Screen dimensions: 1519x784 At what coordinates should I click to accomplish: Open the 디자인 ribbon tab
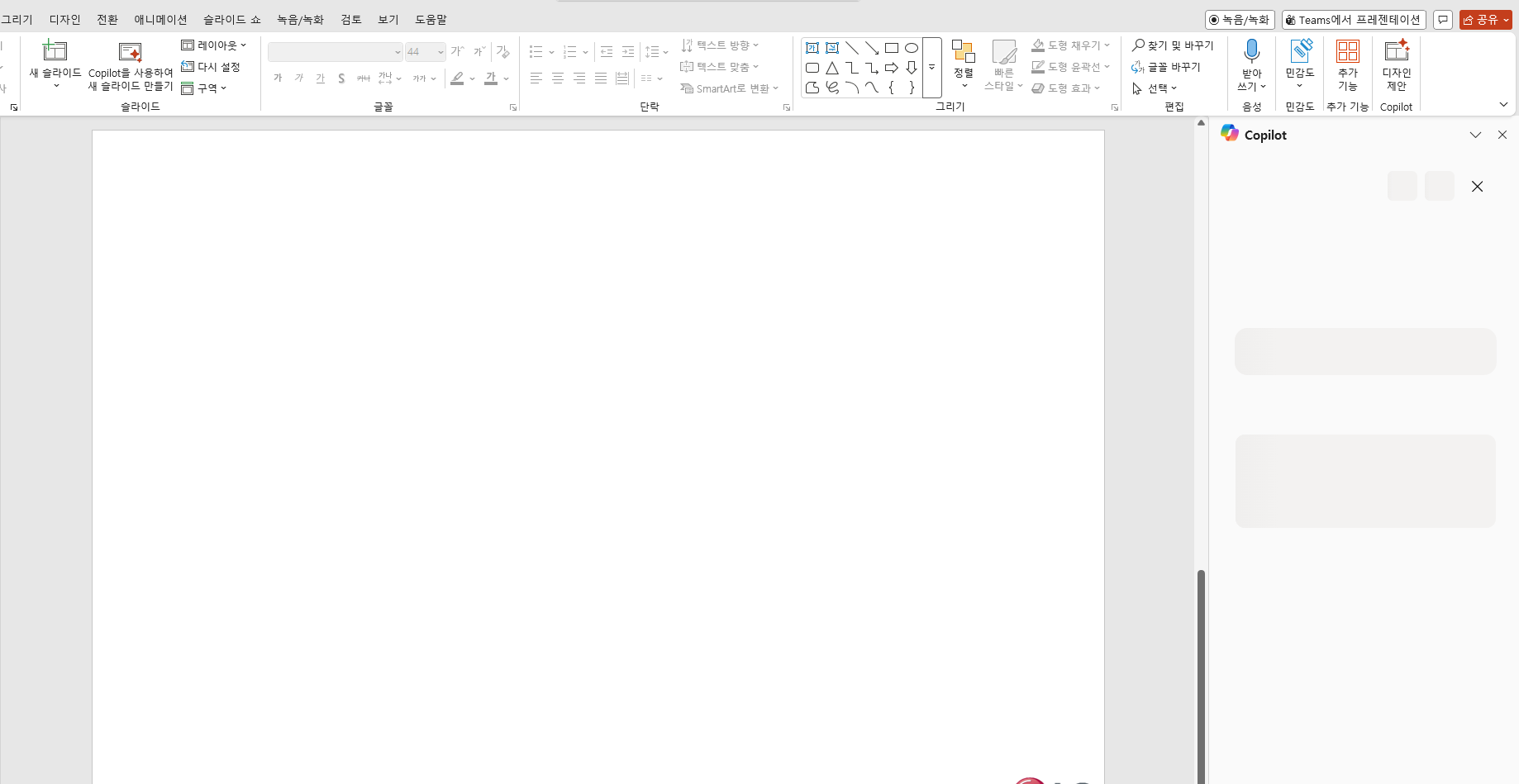[x=65, y=19]
